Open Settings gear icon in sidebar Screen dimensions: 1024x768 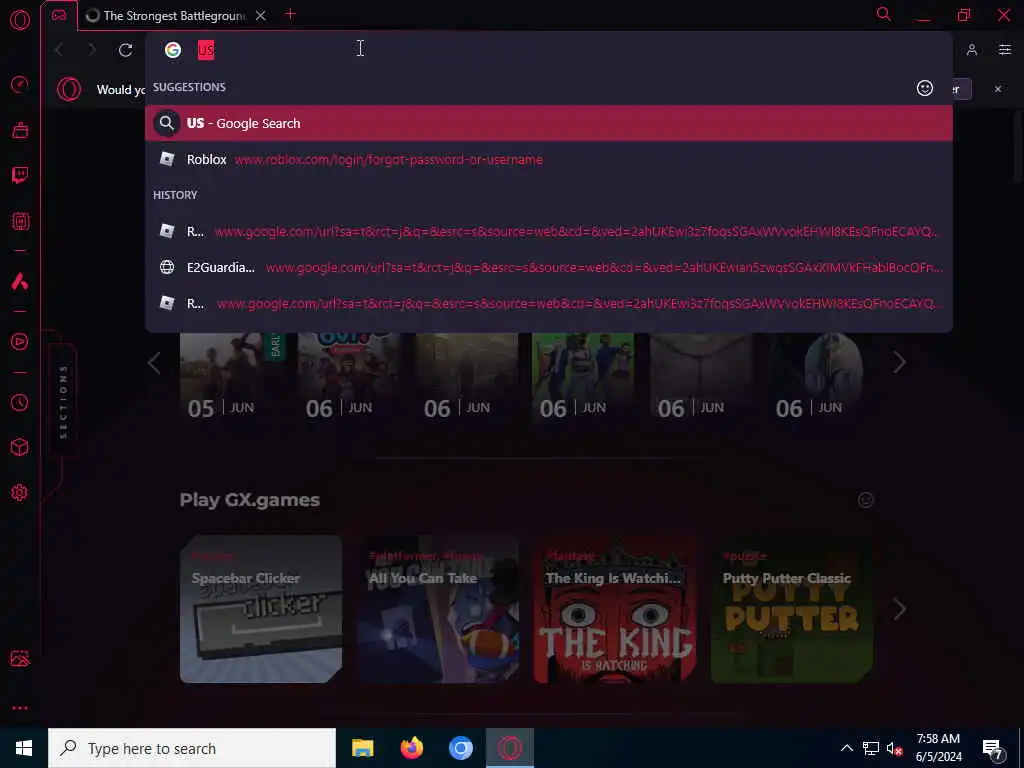(x=20, y=492)
